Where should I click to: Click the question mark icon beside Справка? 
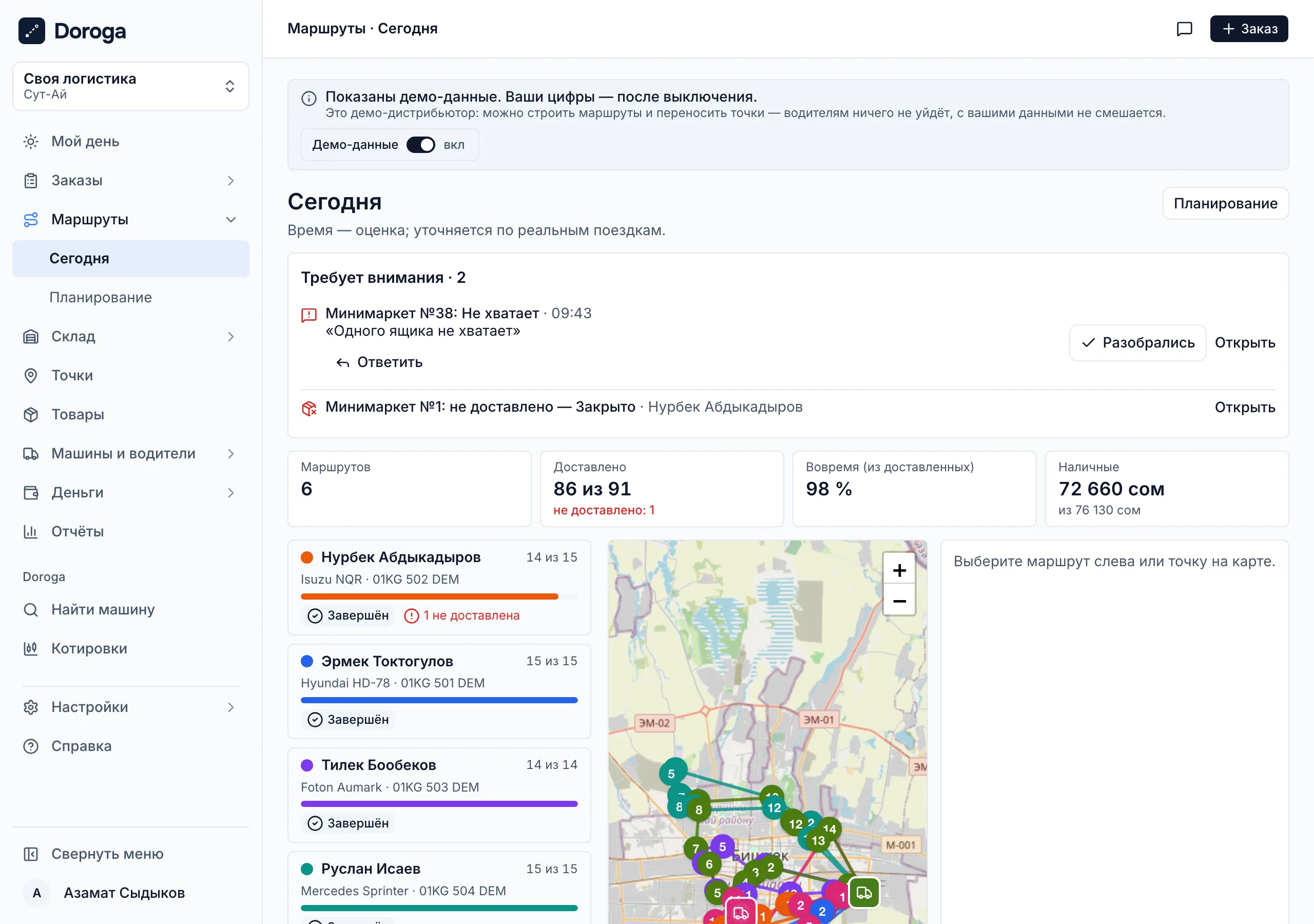[31, 746]
